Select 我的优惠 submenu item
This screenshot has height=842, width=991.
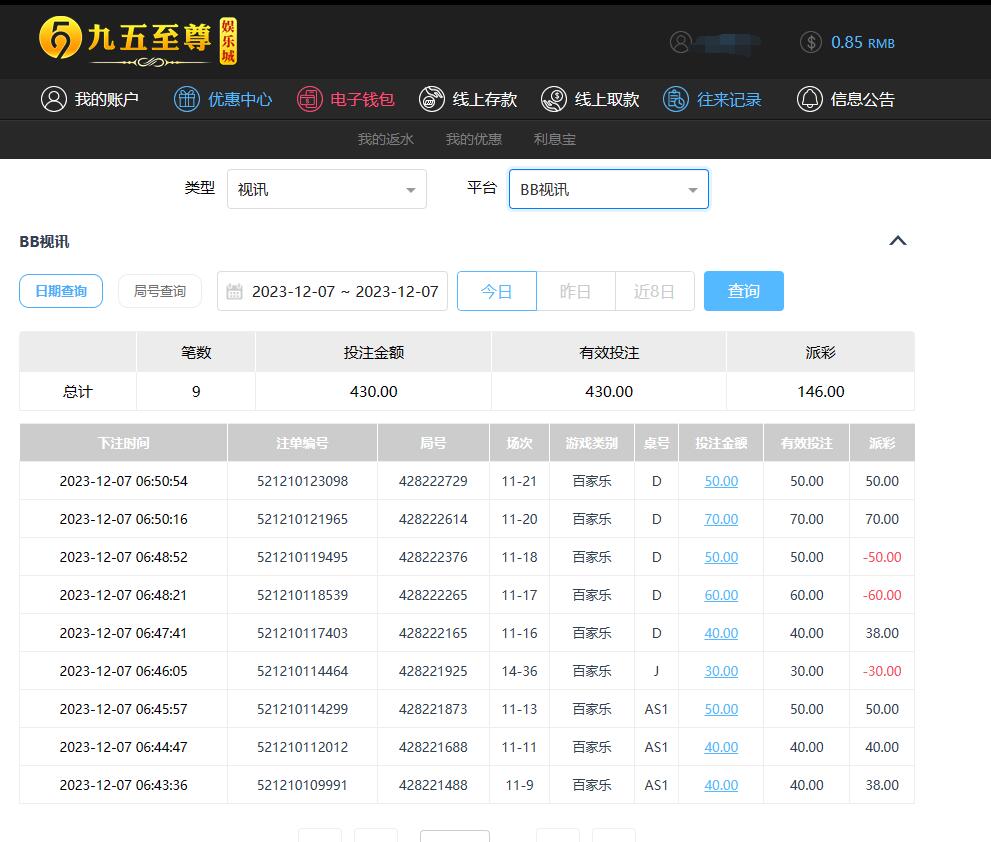(x=473, y=139)
